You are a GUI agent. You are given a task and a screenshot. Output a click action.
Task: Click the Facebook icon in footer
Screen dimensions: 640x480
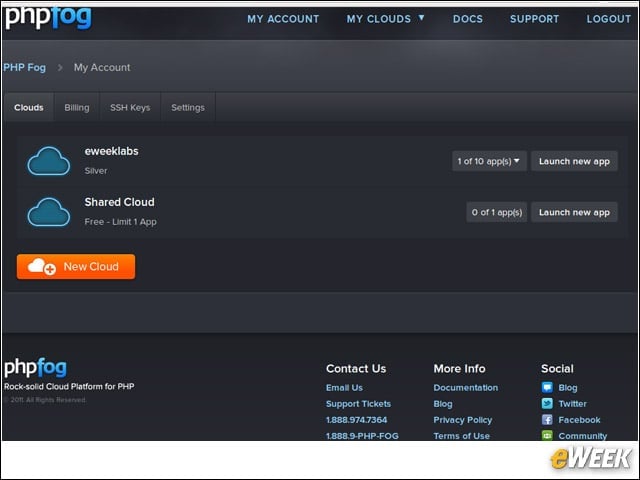coord(547,420)
